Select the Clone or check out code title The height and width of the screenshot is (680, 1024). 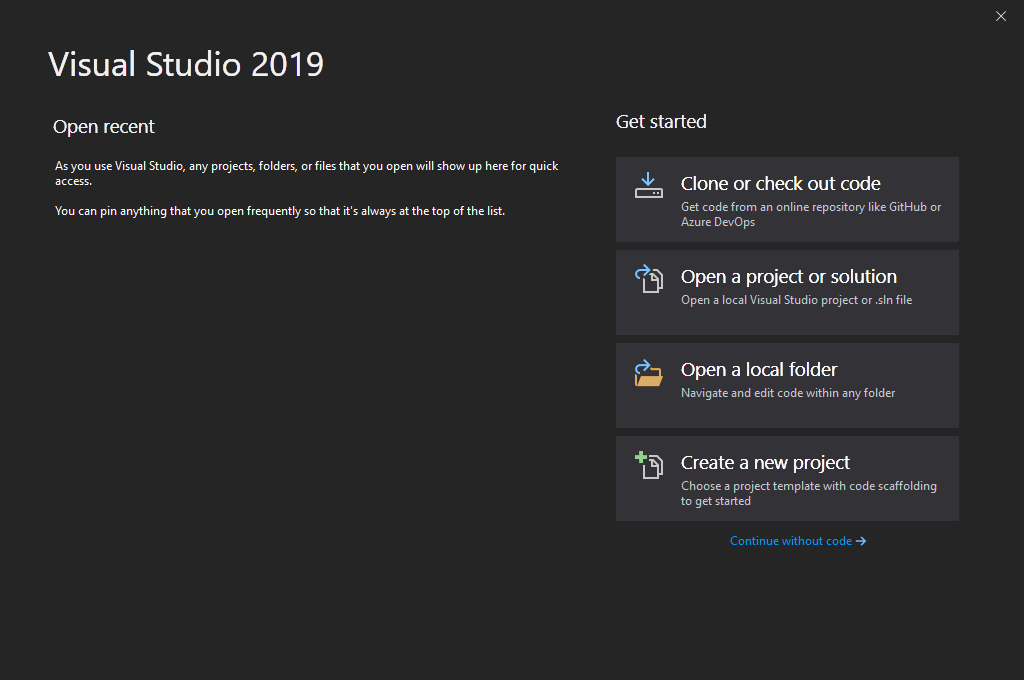click(780, 184)
